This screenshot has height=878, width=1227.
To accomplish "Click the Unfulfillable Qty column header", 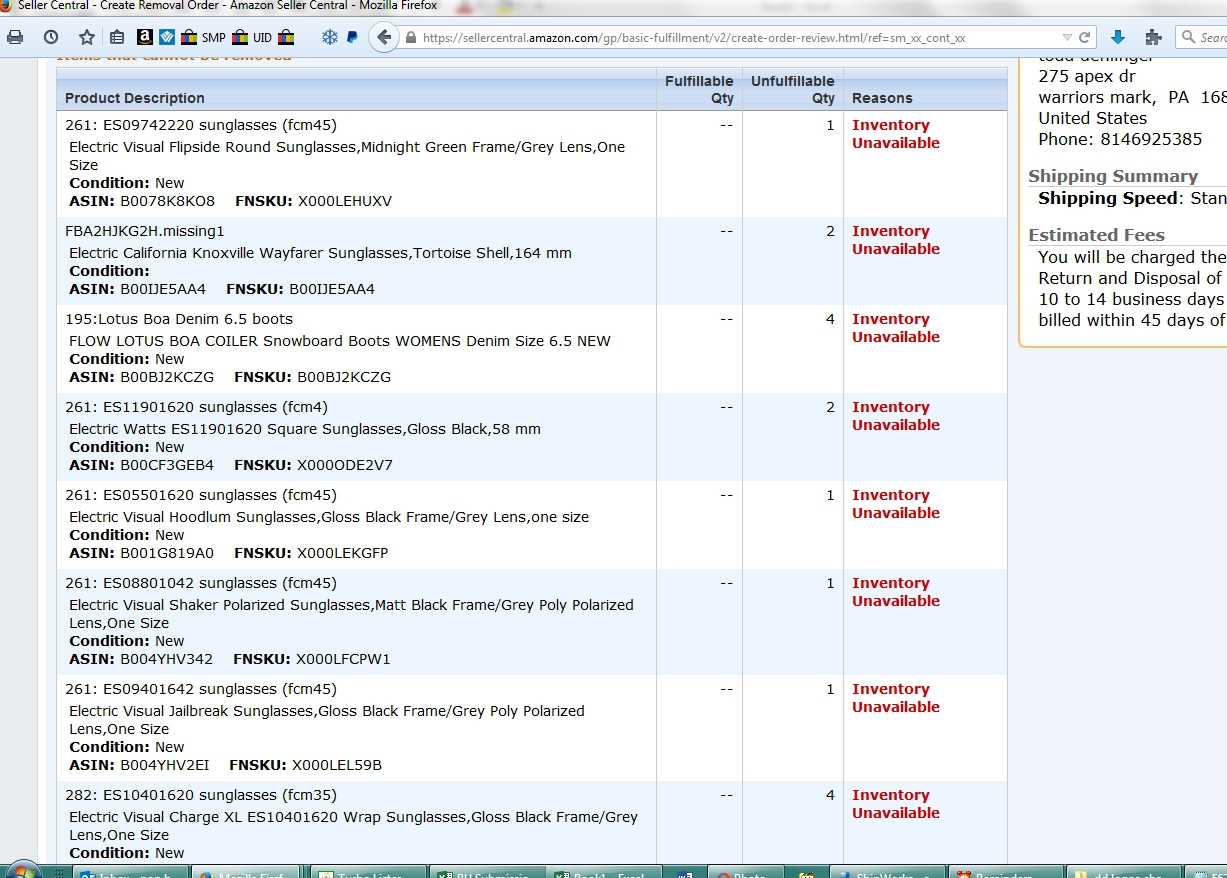I will (x=793, y=89).
